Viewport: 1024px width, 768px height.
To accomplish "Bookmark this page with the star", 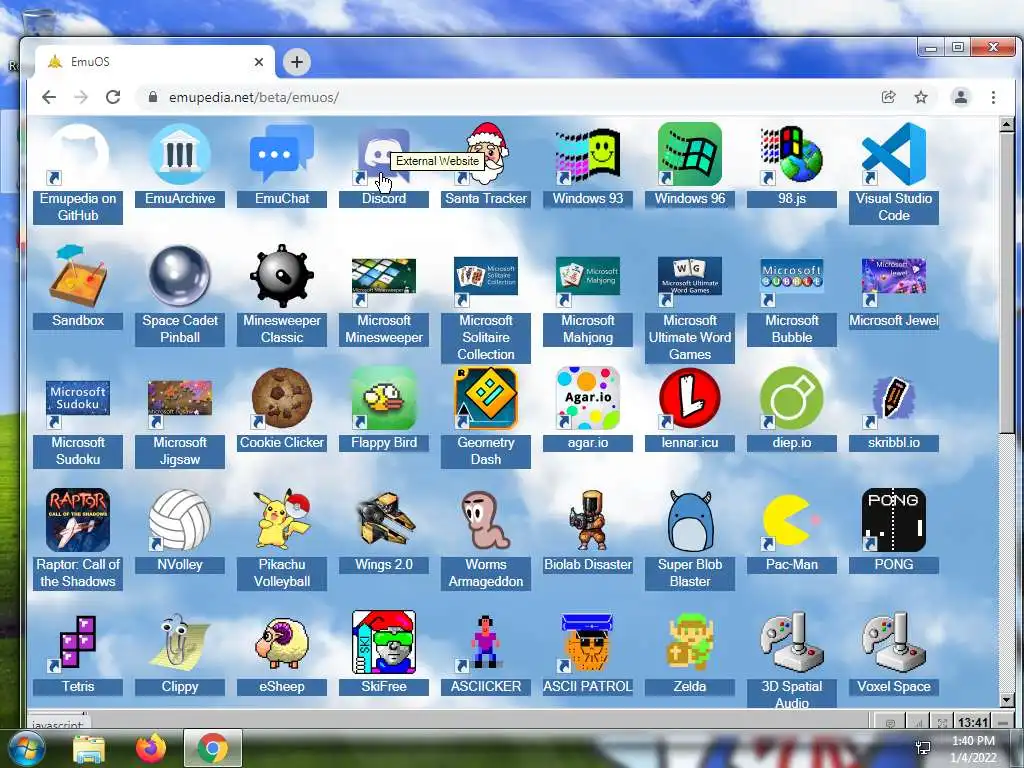I will pyautogui.click(x=921, y=97).
